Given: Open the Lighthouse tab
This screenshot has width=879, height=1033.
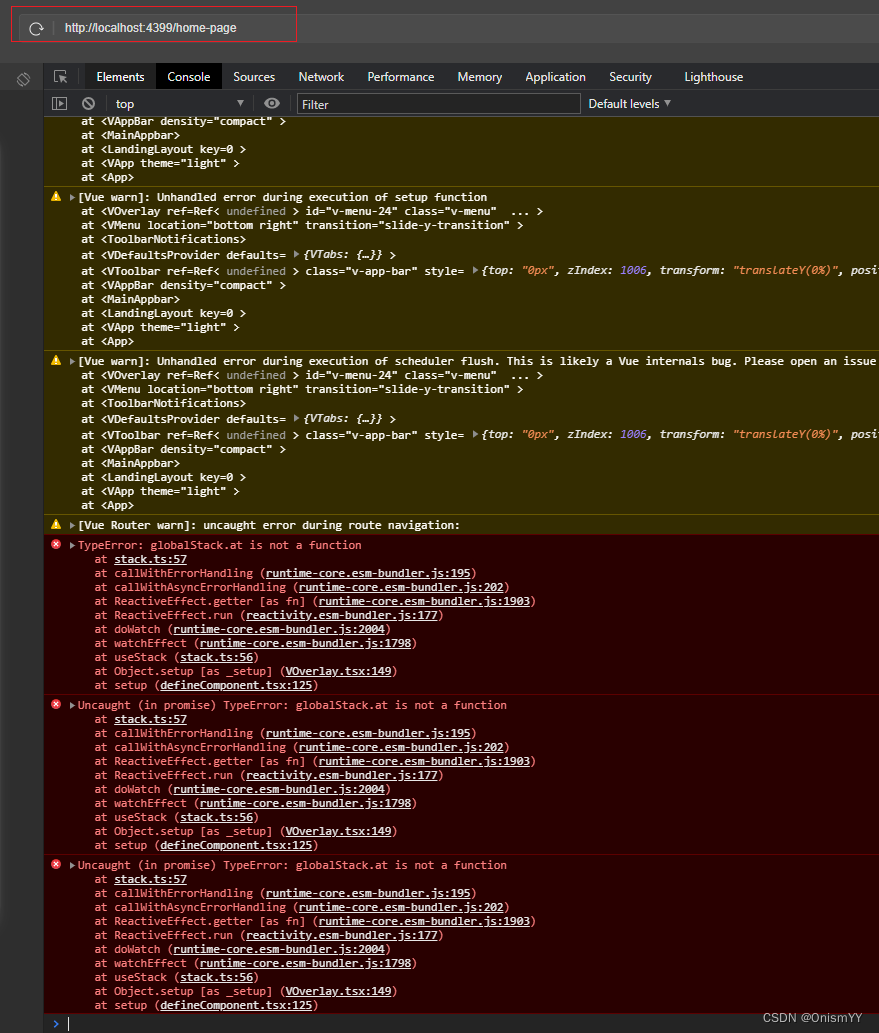Looking at the screenshot, I should tap(714, 77).
